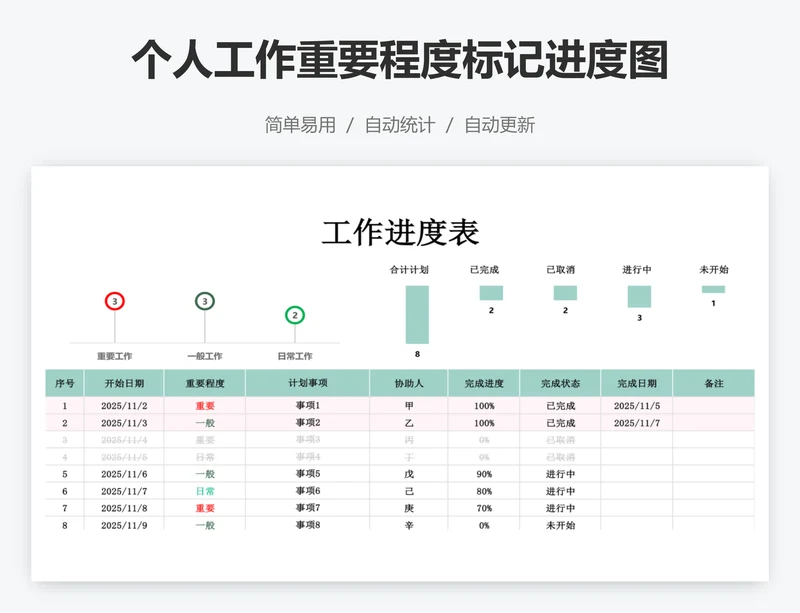Click the assistant cell 庚
This screenshot has width=800, height=613.
pyautogui.click(x=409, y=508)
